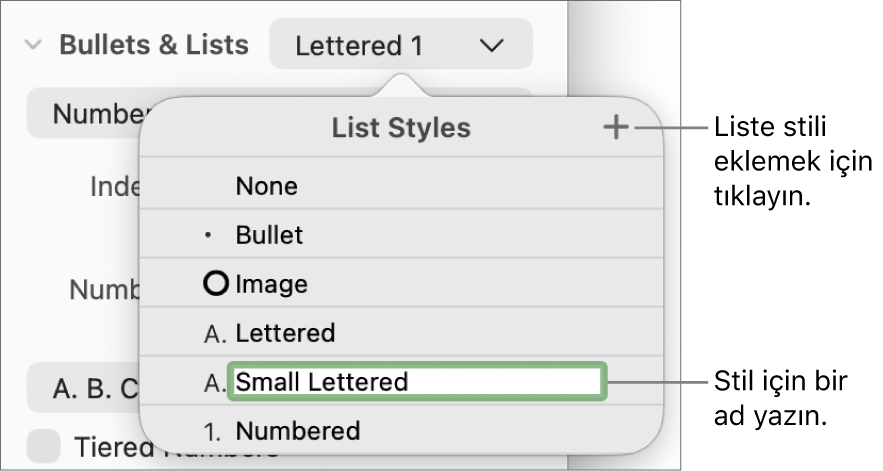Select the Numbered list style
883x471 pixels.
[297, 432]
